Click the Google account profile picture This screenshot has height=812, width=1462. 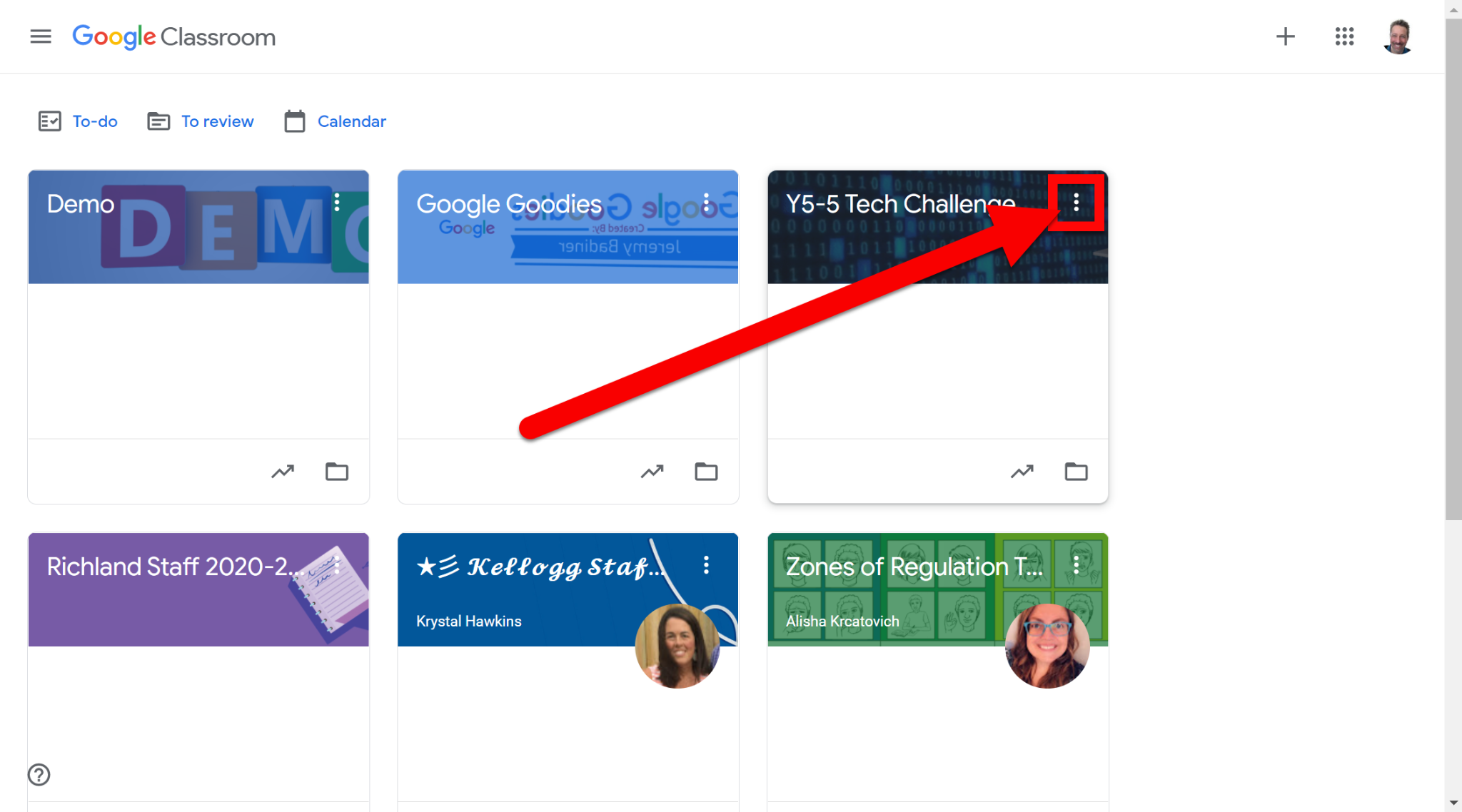click(x=1398, y=36)
